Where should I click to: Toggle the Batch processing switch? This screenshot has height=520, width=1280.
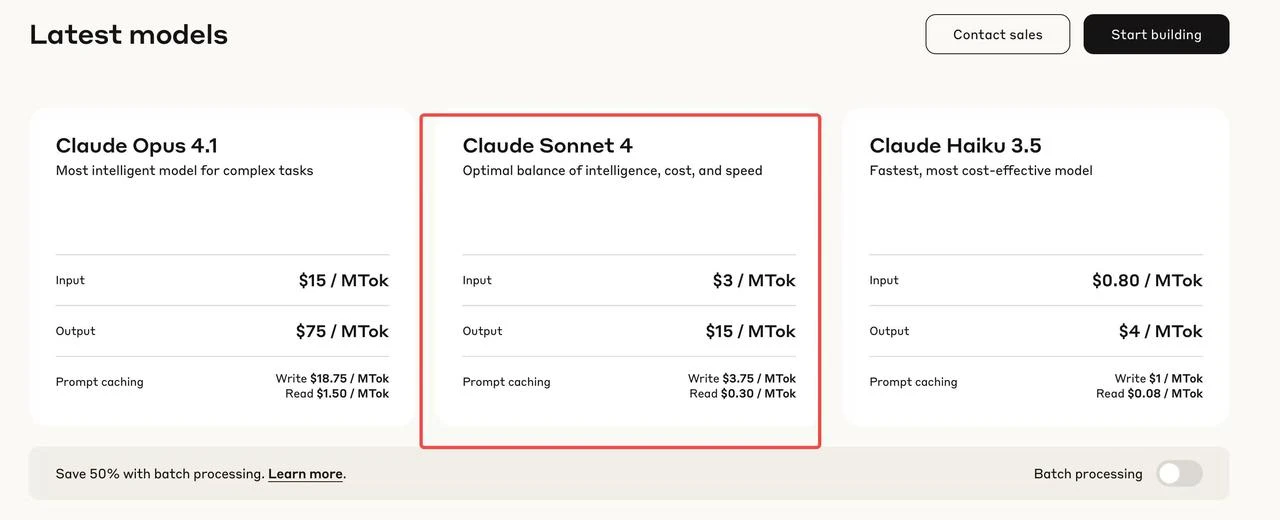point(1179,474)
